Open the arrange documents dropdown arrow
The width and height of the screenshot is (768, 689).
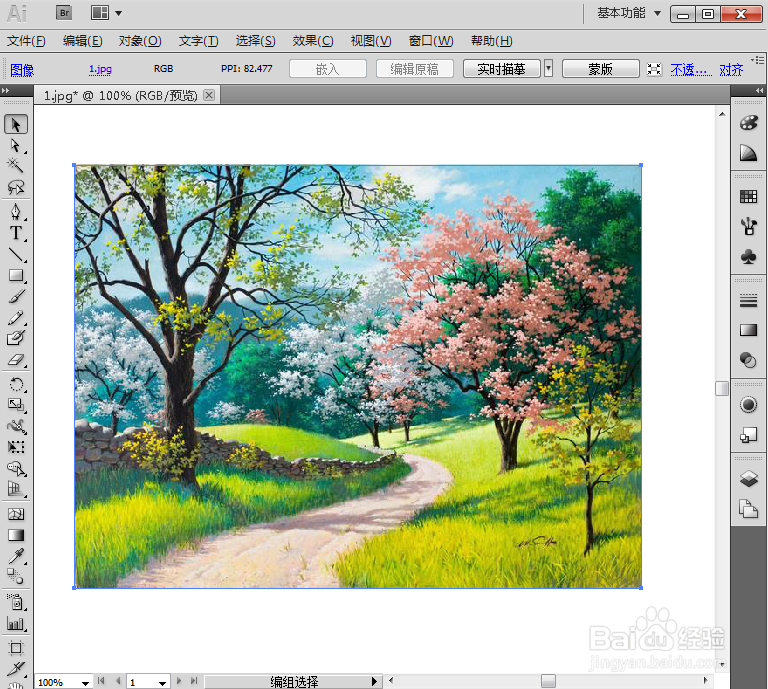click(119, 14)
